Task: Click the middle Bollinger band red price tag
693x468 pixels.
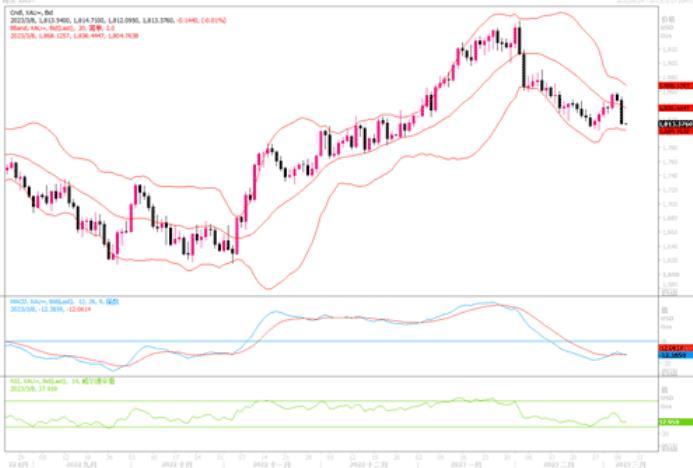Action: point(673,107)
